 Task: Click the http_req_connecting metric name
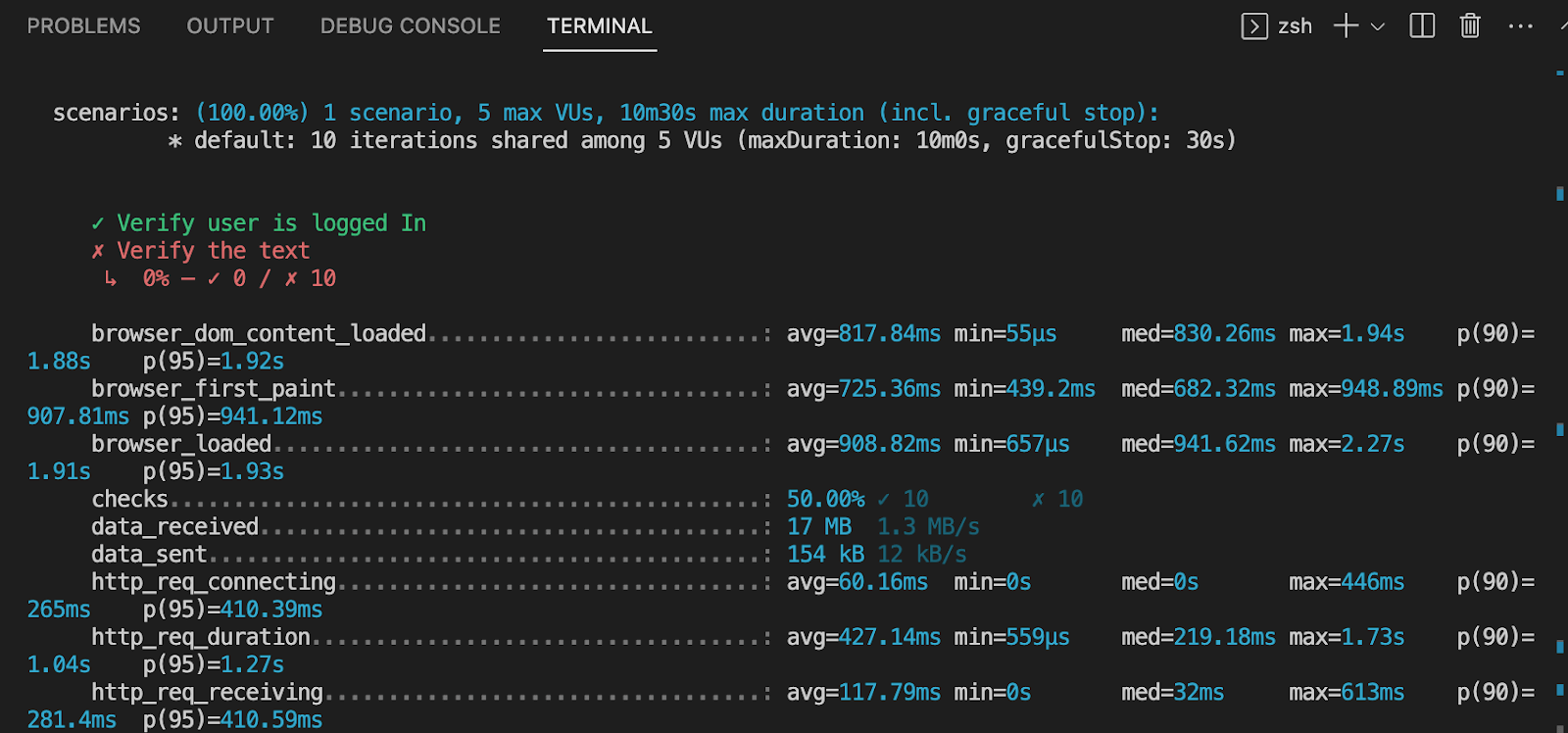click(214, 582)
